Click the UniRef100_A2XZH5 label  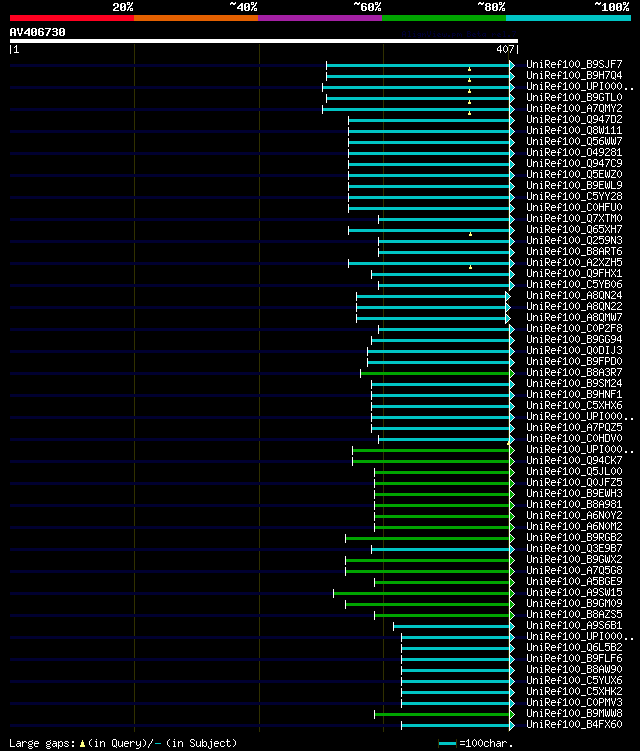[574, 262]
